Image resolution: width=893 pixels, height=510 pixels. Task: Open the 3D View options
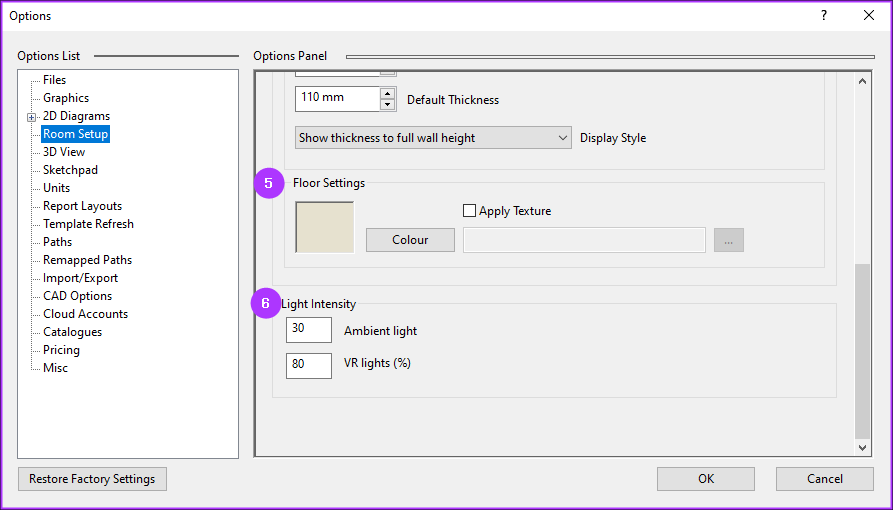(x=64, y=152)
